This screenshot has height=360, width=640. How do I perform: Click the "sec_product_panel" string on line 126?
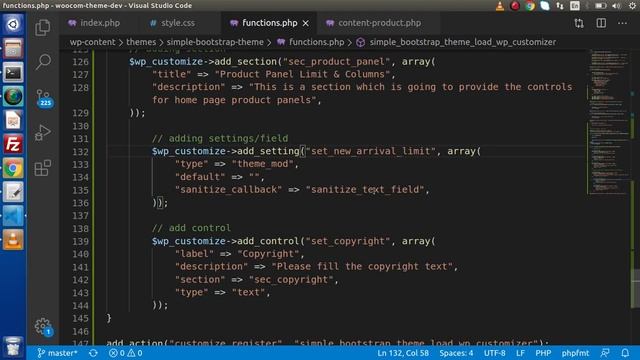point(336,62)
